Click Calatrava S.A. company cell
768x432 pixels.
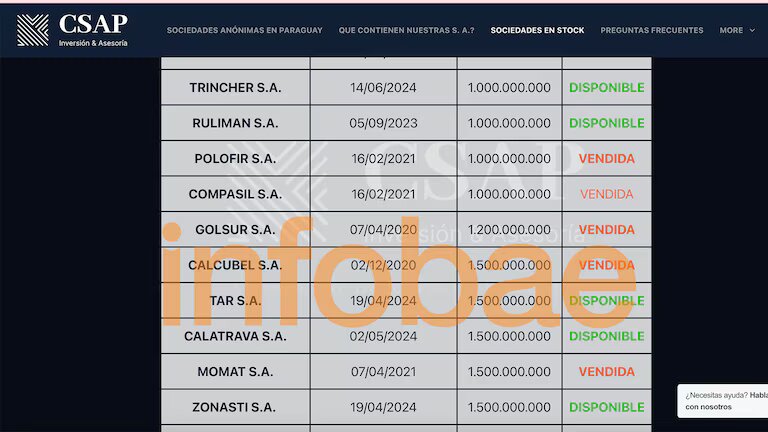pyautogui.click(x=235, y=336)
